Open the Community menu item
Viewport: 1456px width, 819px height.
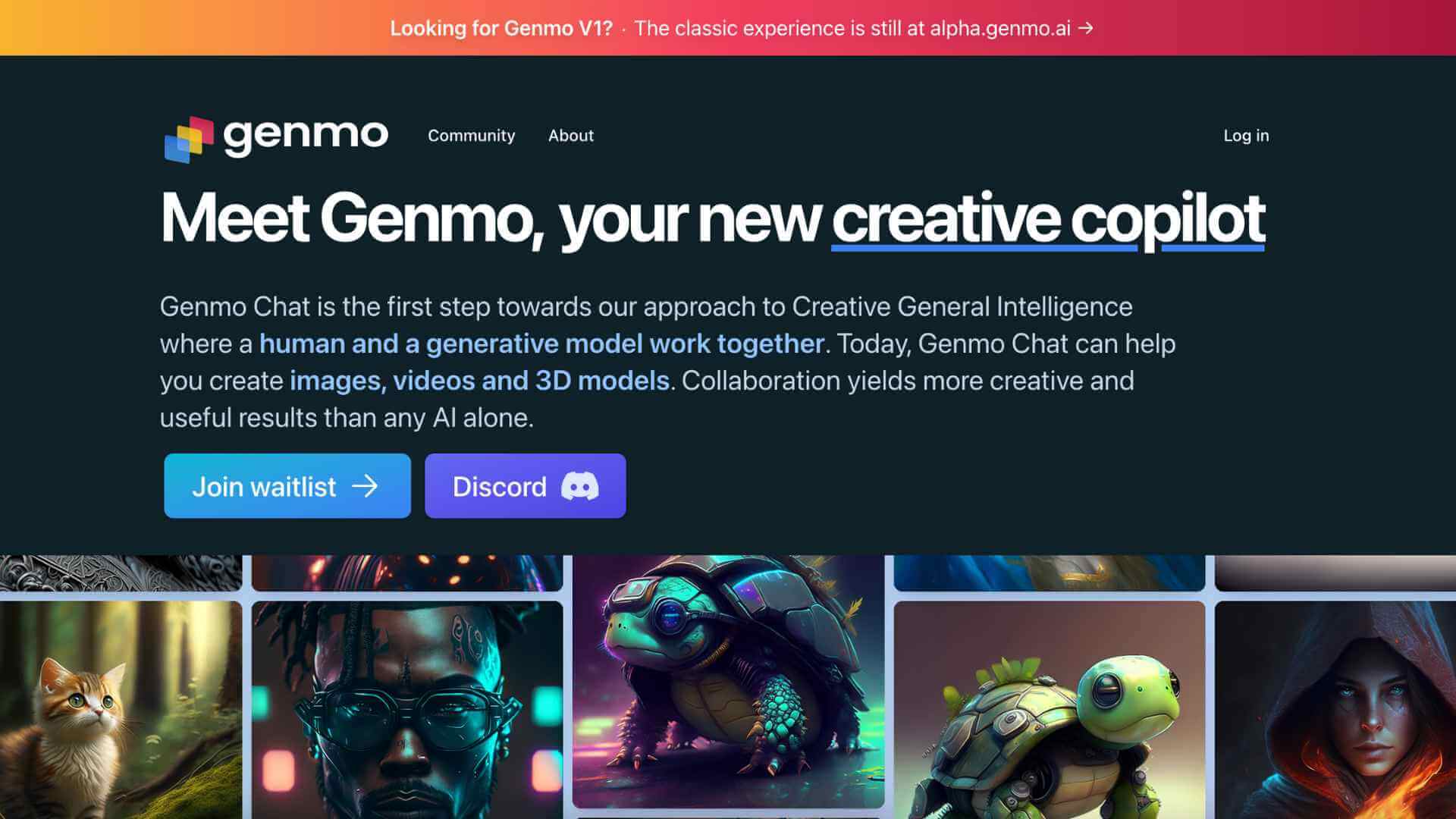[471, 136]
